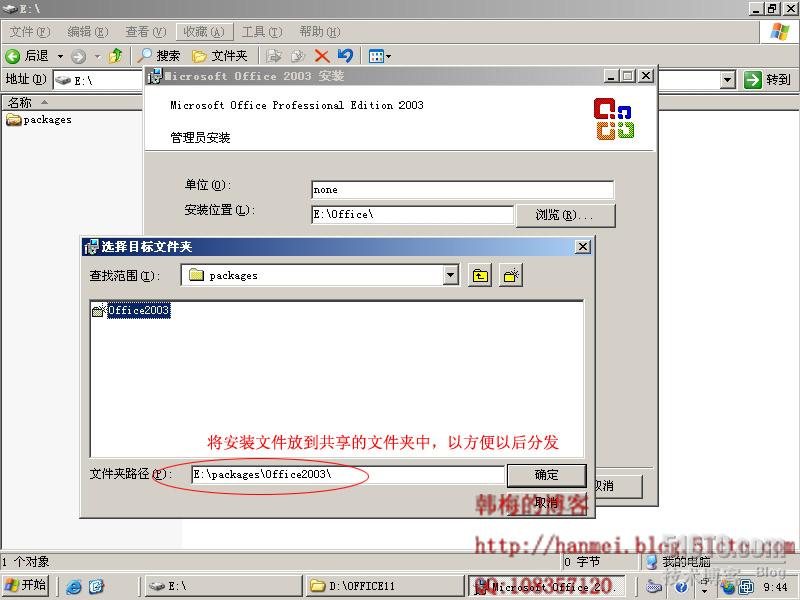
Task: Open the Back history dropdown arrow
Action: coord(60,56)
